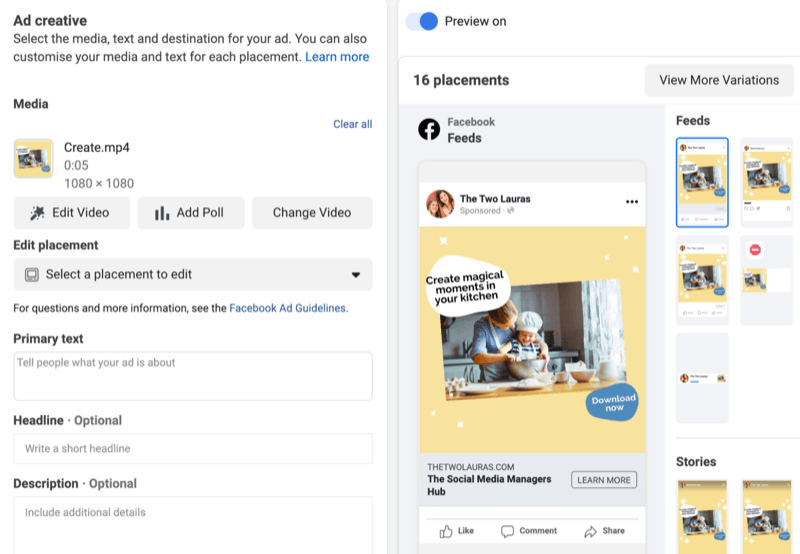Click Clear all media link
This screenshot has width=800, height=554.
(353, 124)
